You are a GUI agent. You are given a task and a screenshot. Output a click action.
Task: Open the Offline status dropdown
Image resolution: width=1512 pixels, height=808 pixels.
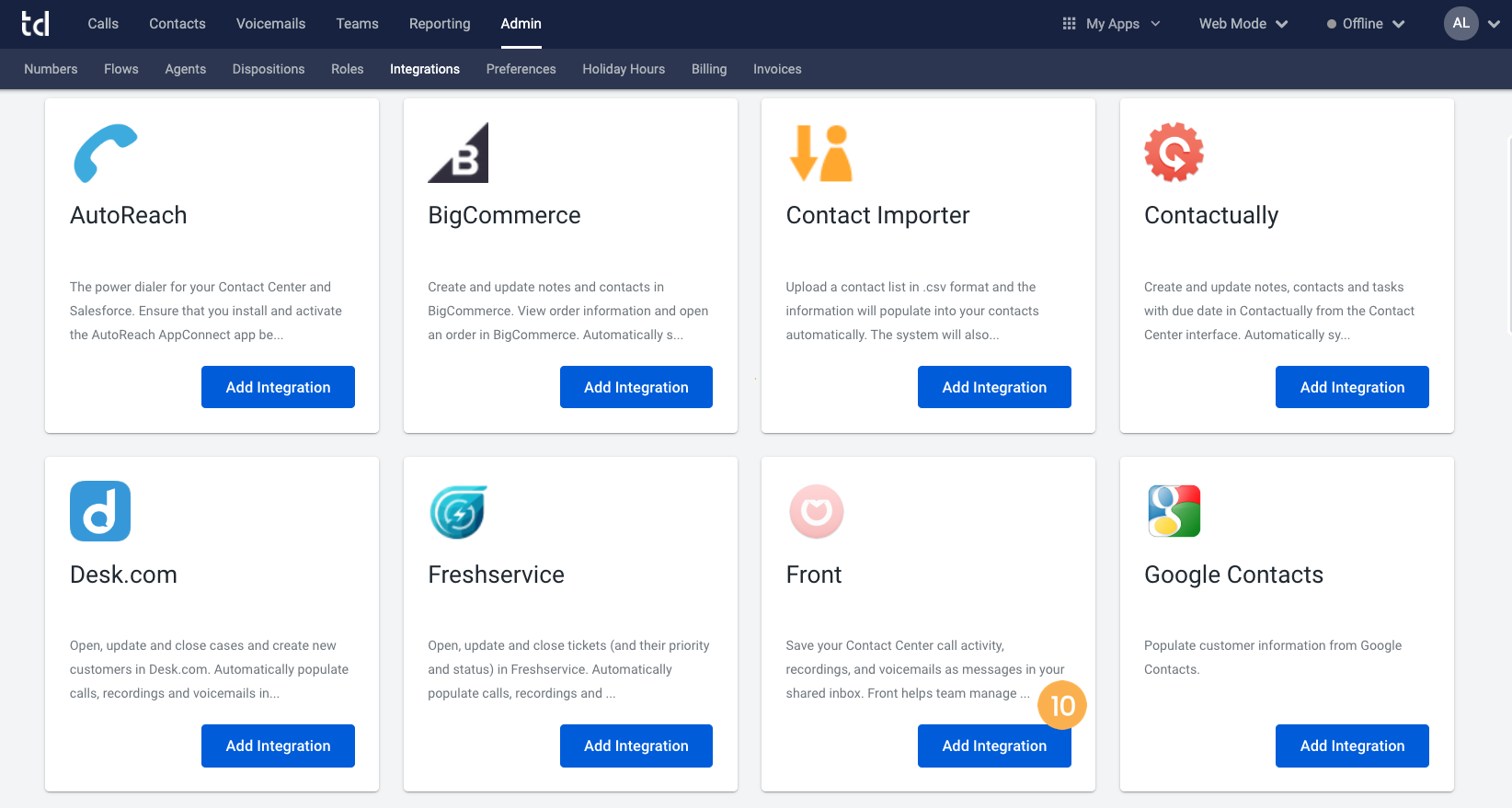(1366, 24)
